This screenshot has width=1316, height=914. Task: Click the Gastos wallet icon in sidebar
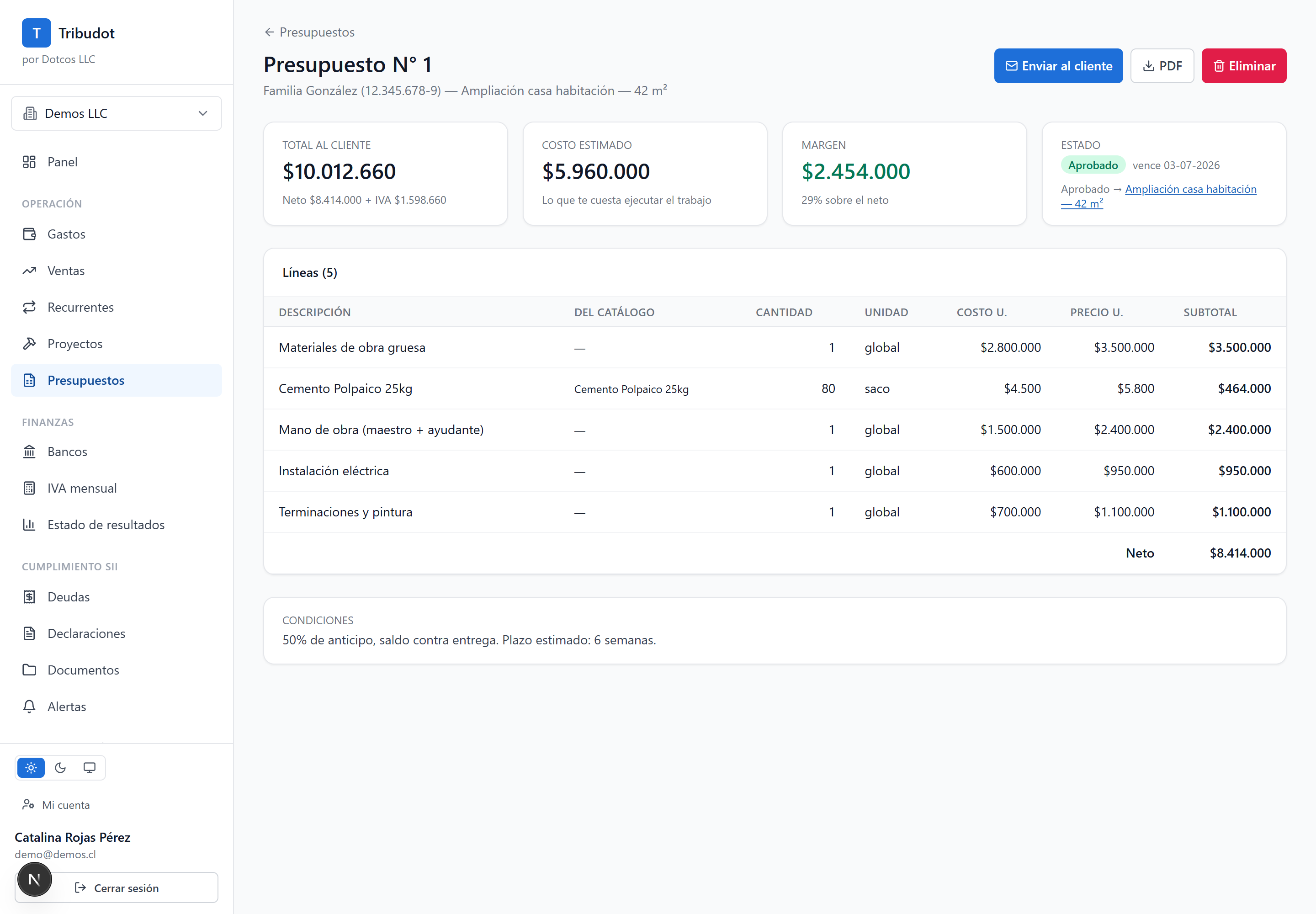(x=29, y=234)
